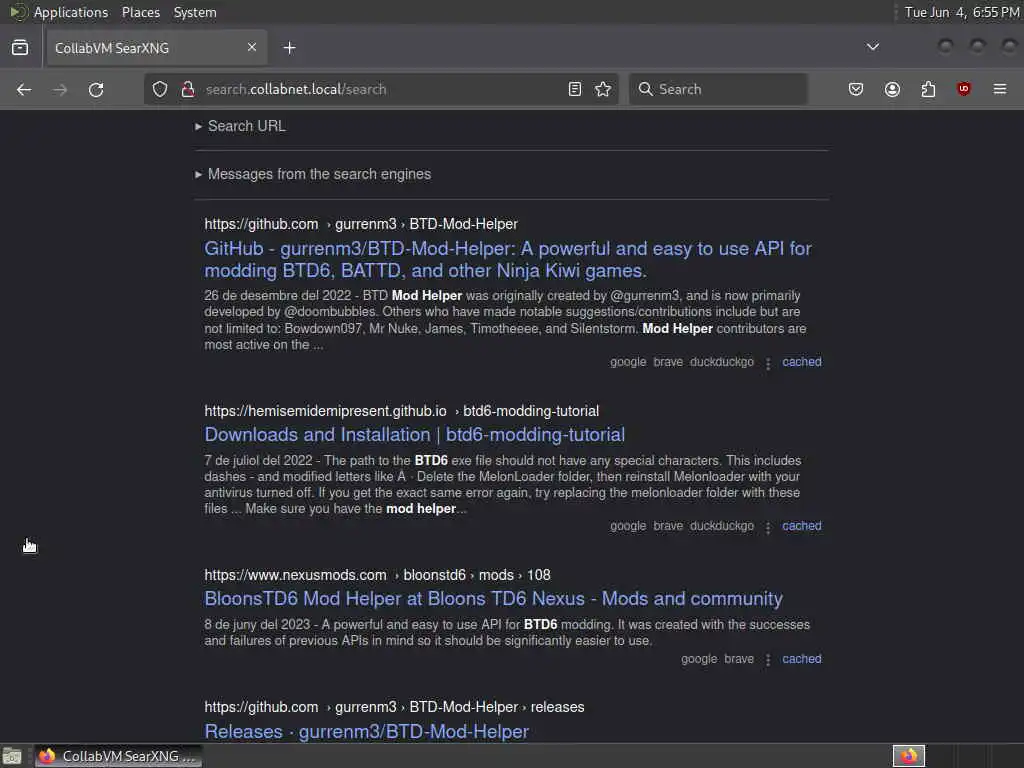Open the Applications menu
1024x768 pixels.
pos(71,12)
